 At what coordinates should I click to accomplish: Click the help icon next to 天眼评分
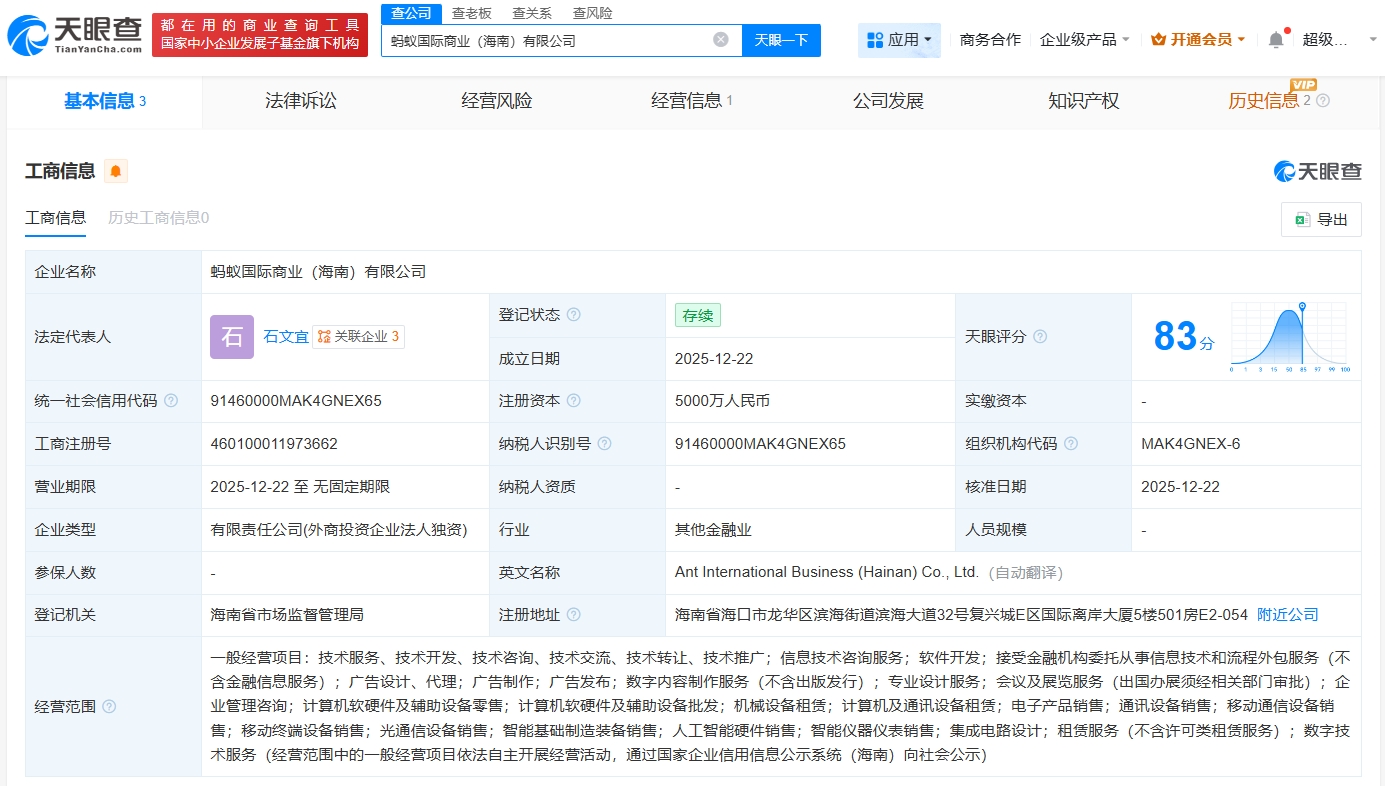[x=1040, y=337]
